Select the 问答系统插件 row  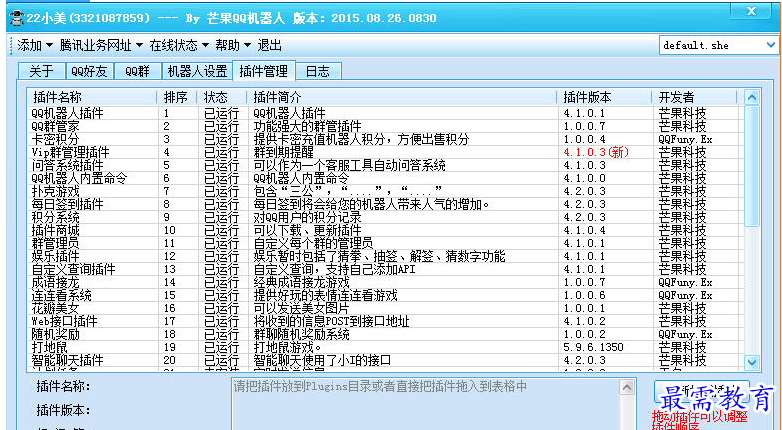(x=383, y=165)
